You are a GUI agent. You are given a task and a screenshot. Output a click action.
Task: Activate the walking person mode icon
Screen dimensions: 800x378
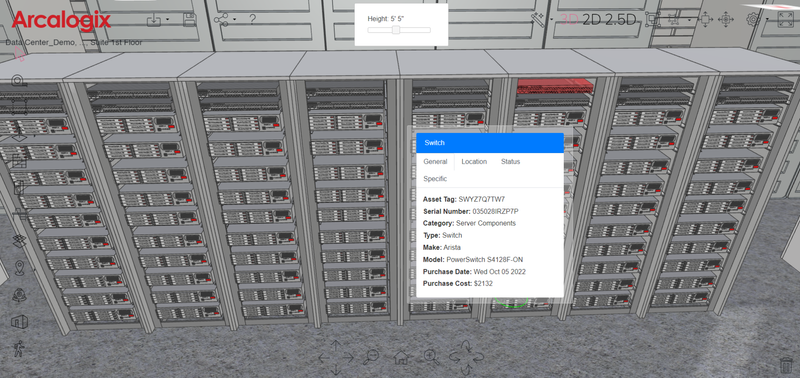[x=19, y=348]
